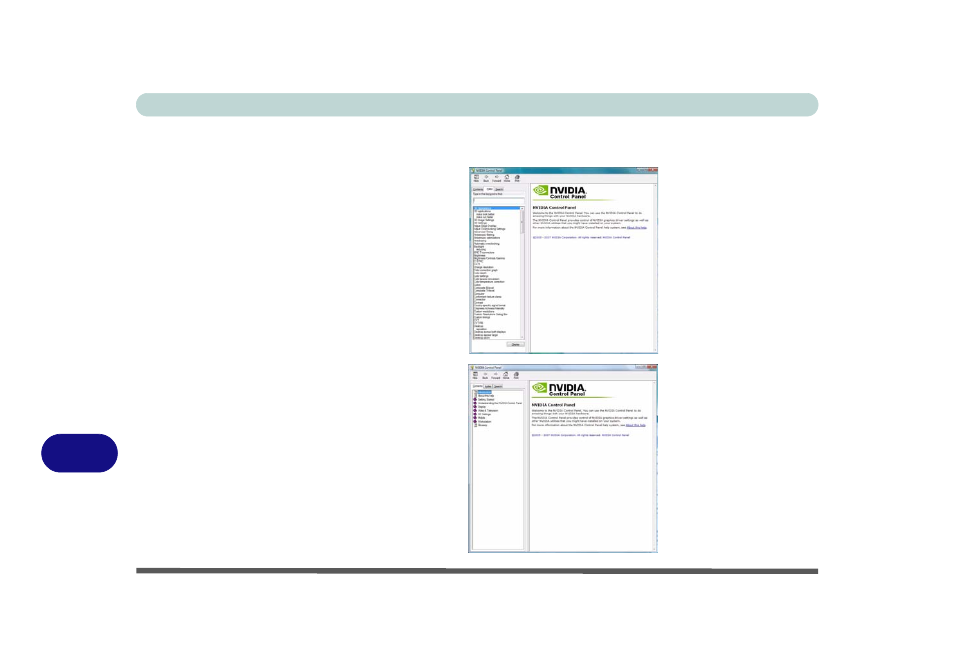954x672 pixels.
Task: Click Forward icon in upper help window
Action: (496, 178)
